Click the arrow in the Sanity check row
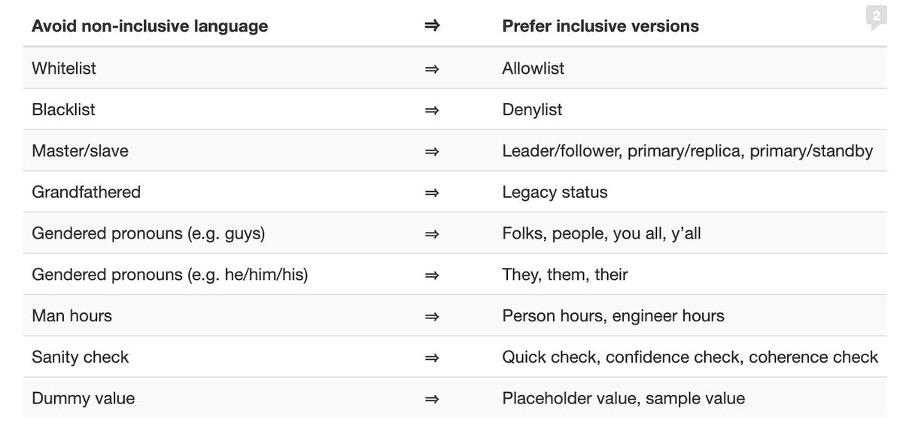This screenshot has height=442, width=904. coord(432,357)
